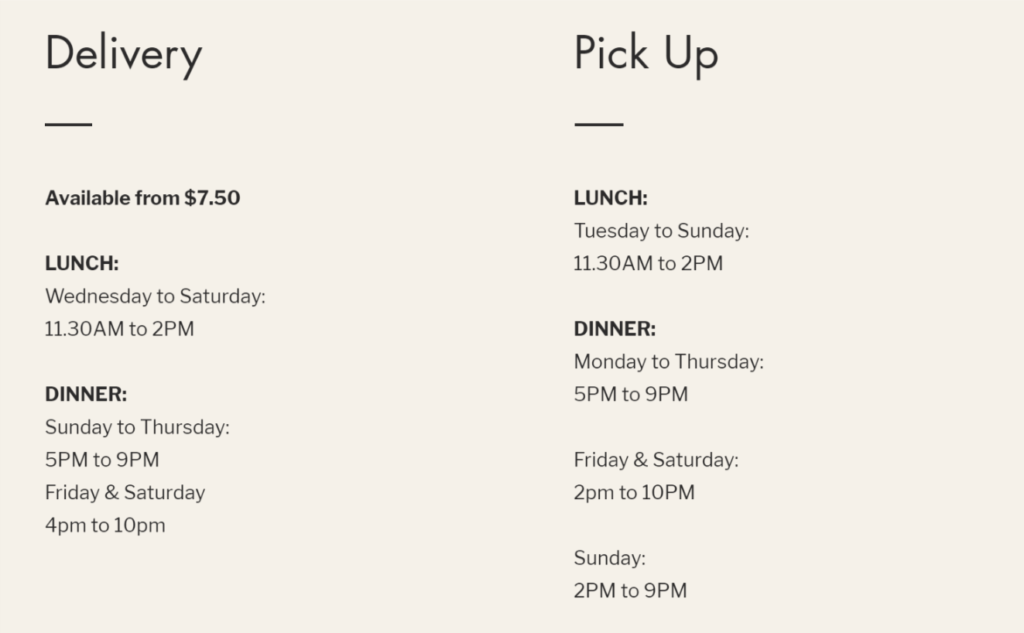Click "Friday & Saturday:" in the Pick Up column
This screenshot has width=1024, height=633.
pos(656,460)
